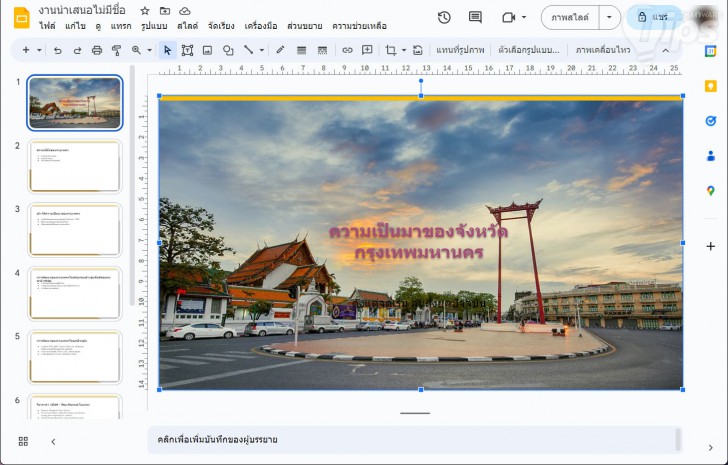Insert a link with chain icon
728x465 pixels.
pyautogui.click(x=347, y=50)
